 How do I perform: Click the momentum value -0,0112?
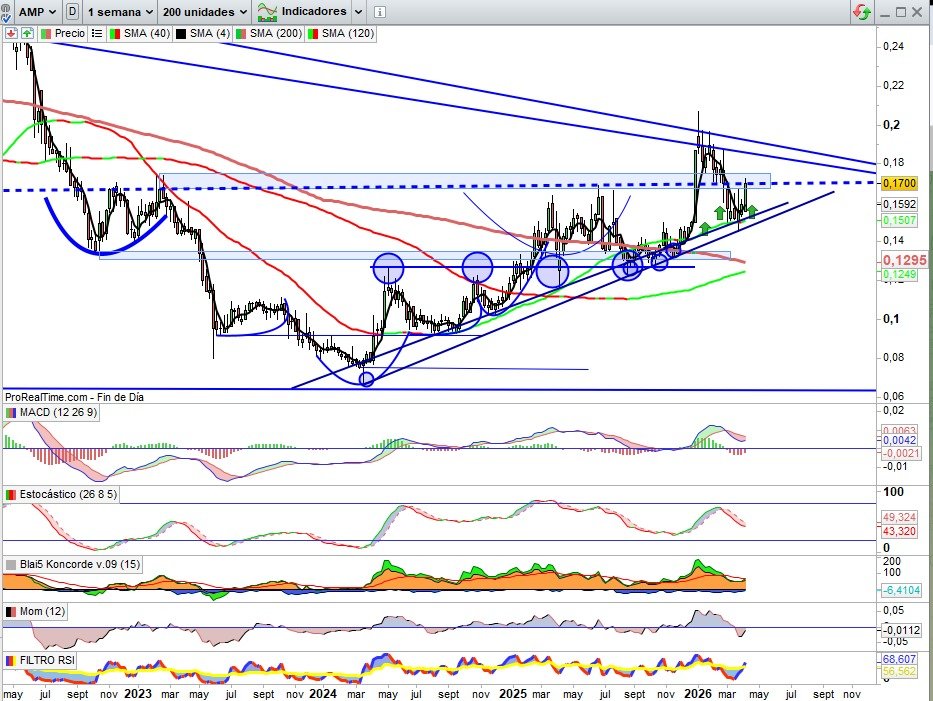tap(901, 630)
